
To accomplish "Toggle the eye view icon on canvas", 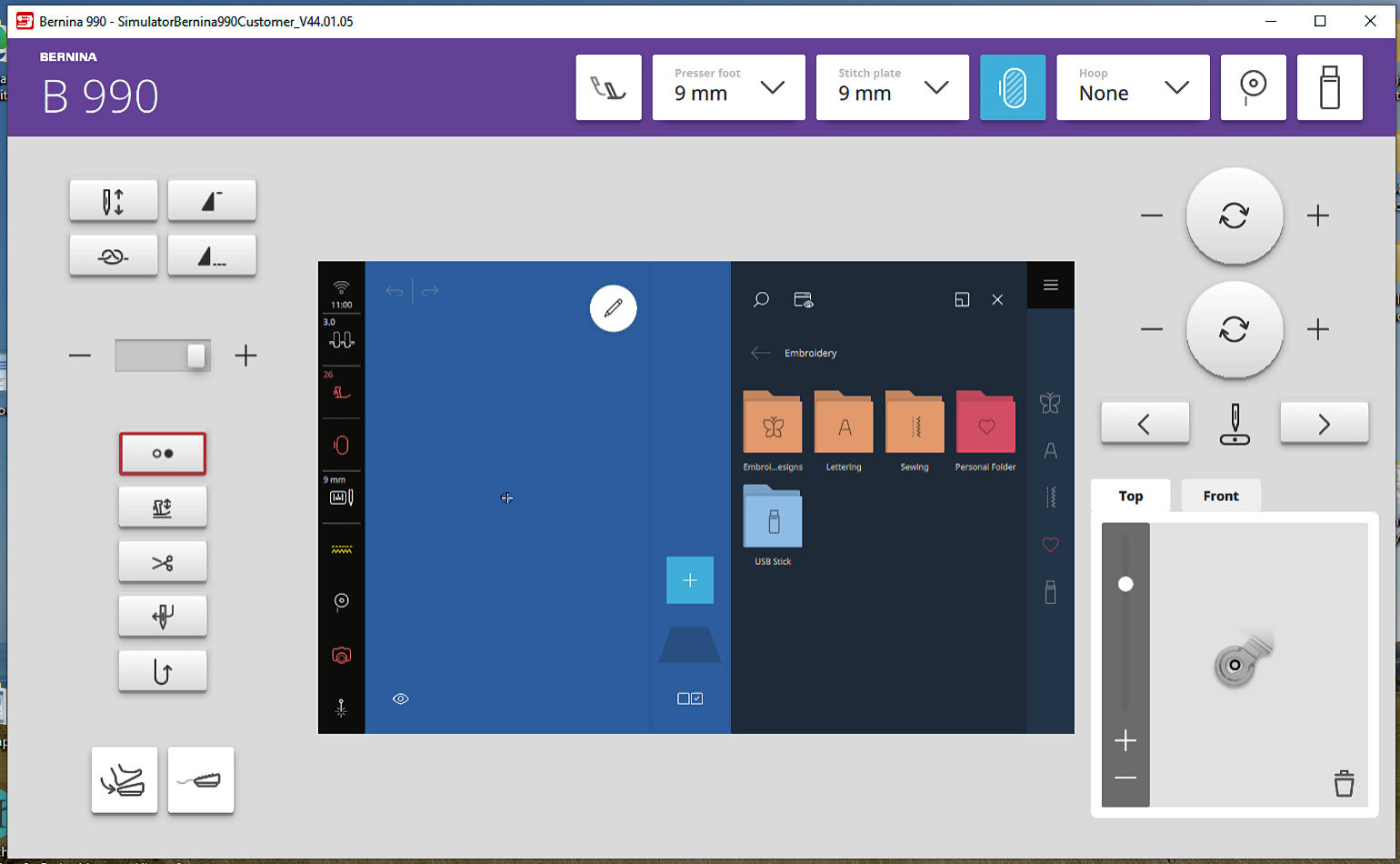I will point(401,698).
